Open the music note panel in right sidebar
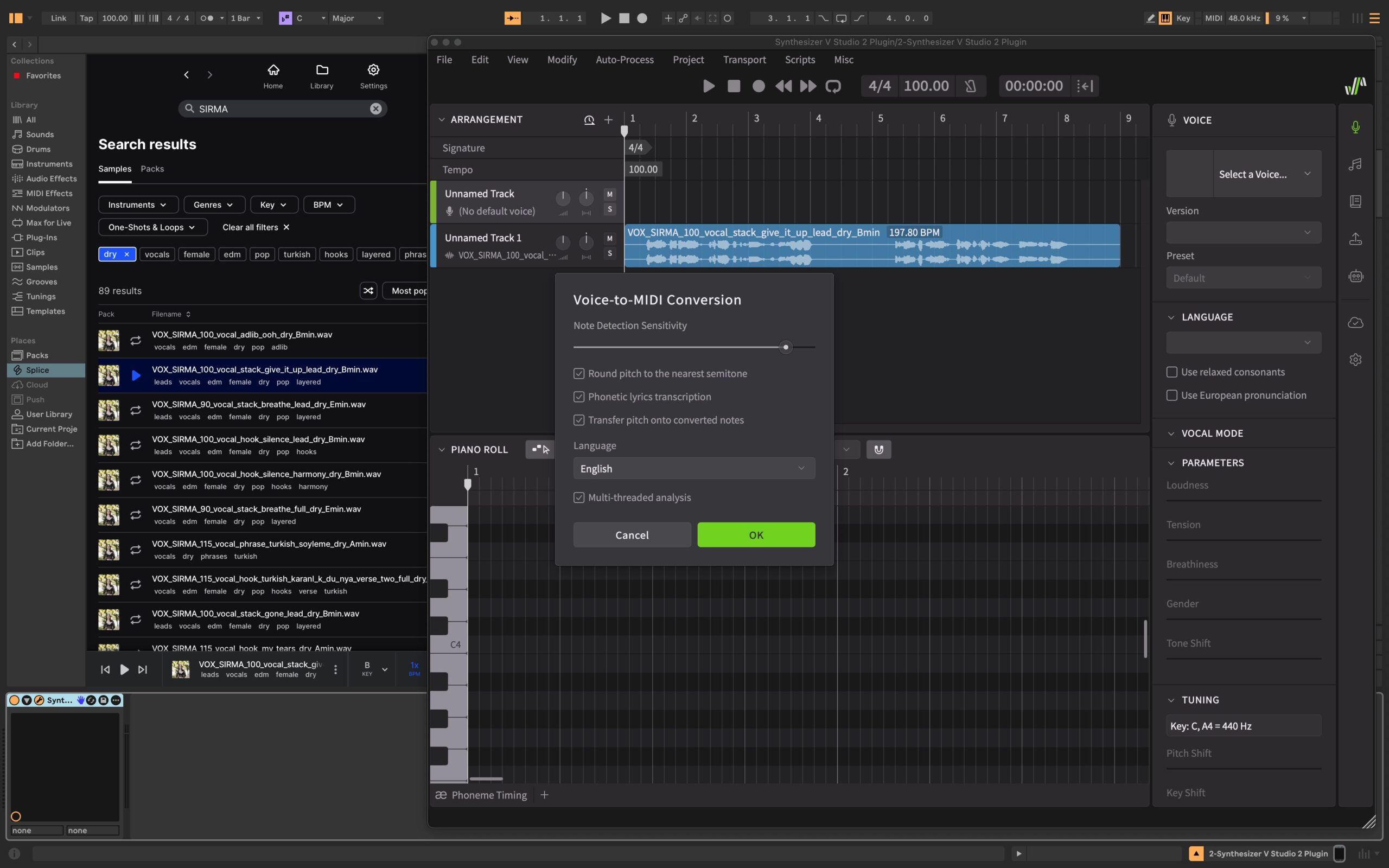 (x=1355, y=164)
